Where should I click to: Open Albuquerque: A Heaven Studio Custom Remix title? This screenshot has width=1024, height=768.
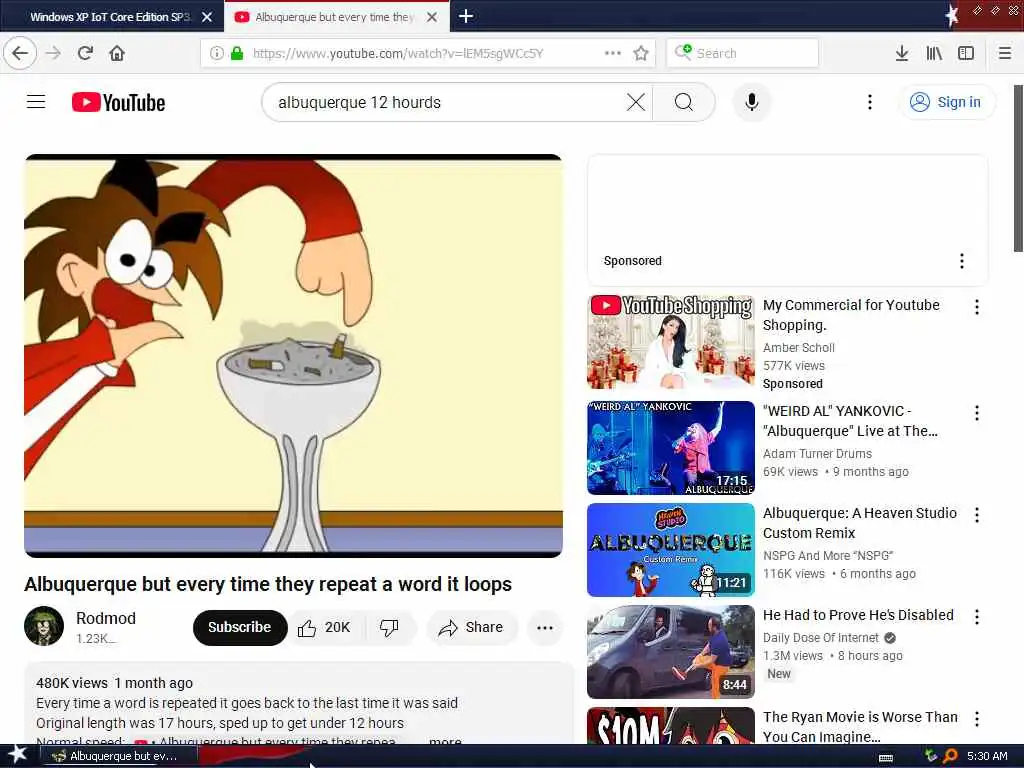[x=859, y=523]
